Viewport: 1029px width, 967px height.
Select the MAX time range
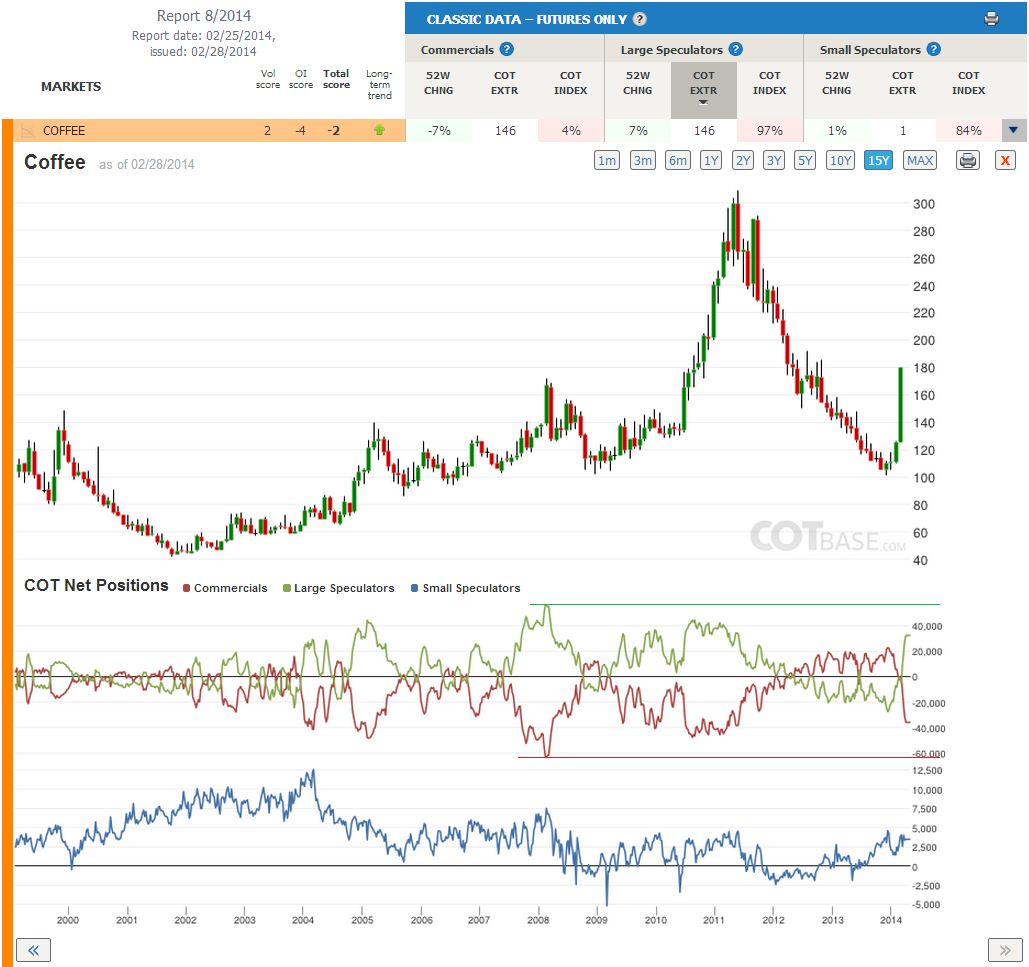pyautogui.click(x=919, y=160)
